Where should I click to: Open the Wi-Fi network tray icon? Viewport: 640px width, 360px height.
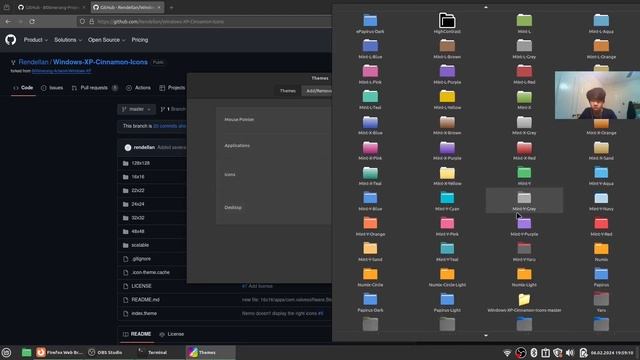(507, 352)
